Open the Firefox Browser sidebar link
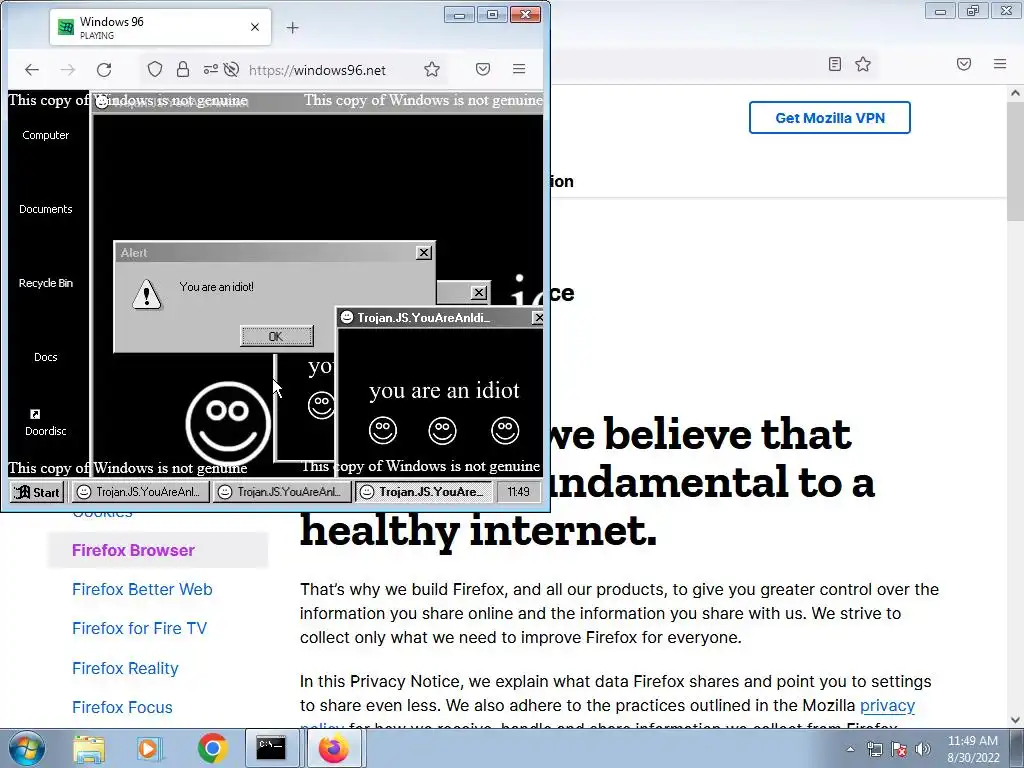Screen dimensions: 1024x768 133,550
